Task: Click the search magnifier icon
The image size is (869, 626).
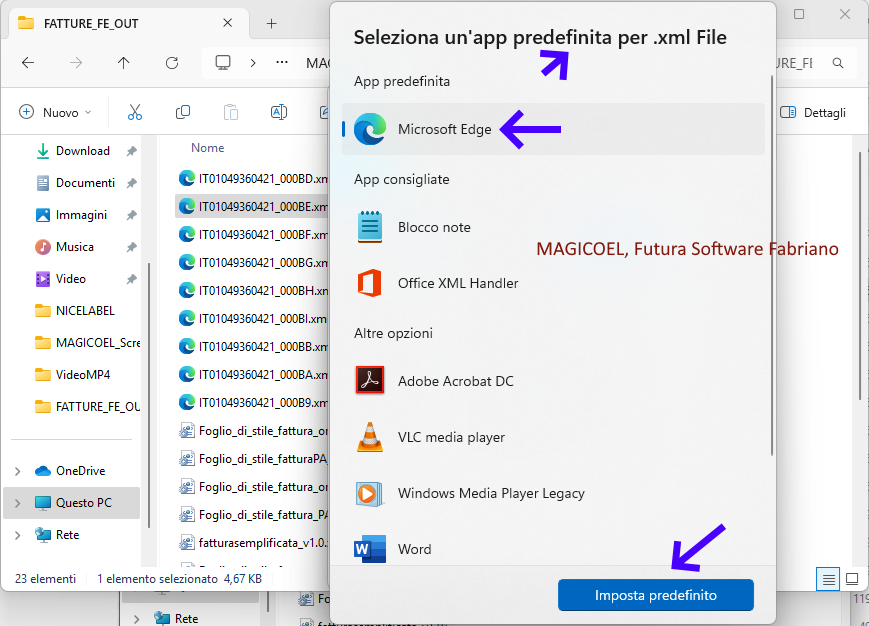Action: point(838,63)
